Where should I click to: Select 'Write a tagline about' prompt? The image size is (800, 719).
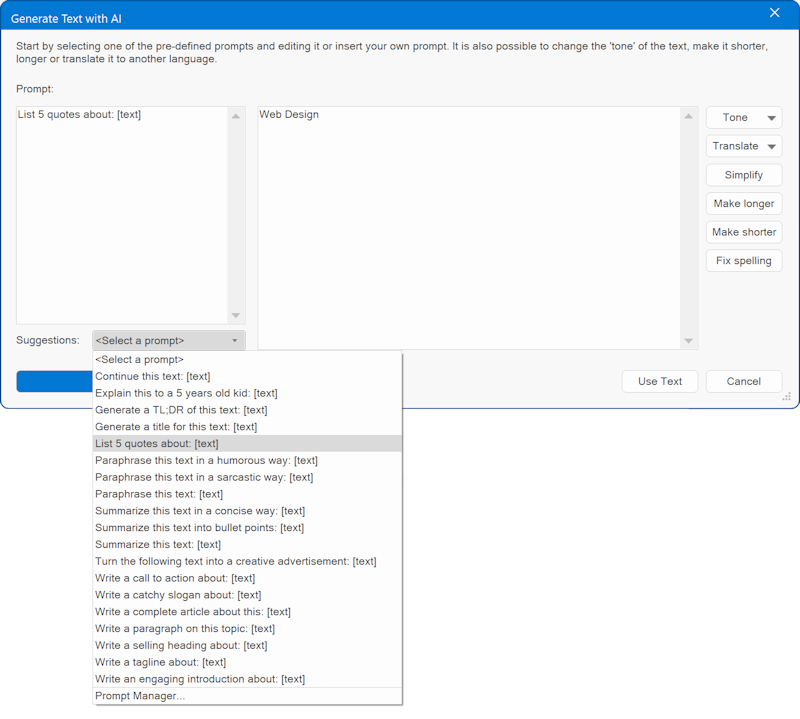tap(247, 663)
